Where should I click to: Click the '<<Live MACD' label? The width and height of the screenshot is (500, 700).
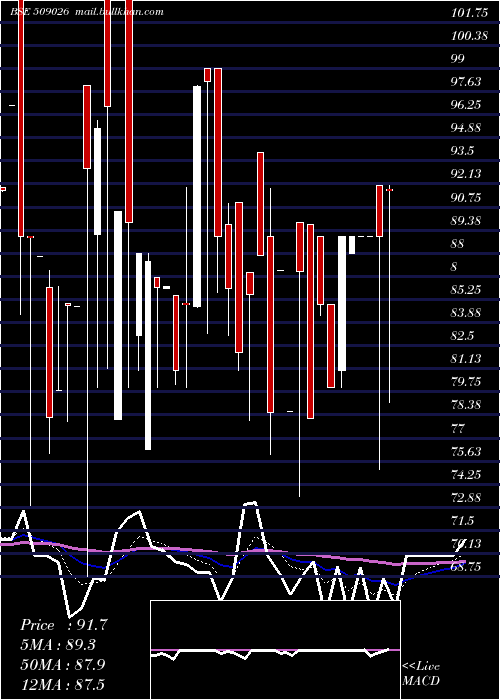coord(421,673)
